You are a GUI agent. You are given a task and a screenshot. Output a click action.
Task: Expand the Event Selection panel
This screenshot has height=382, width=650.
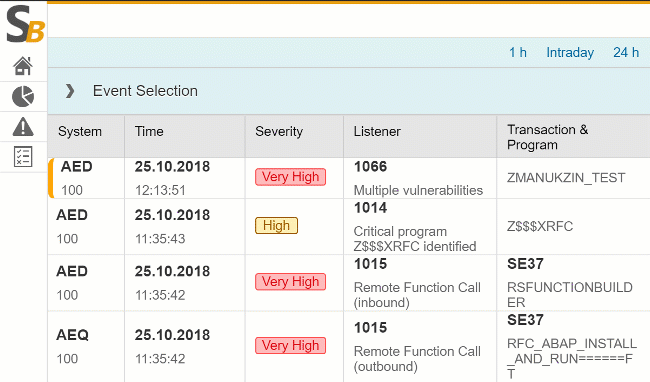click(70, 91)
